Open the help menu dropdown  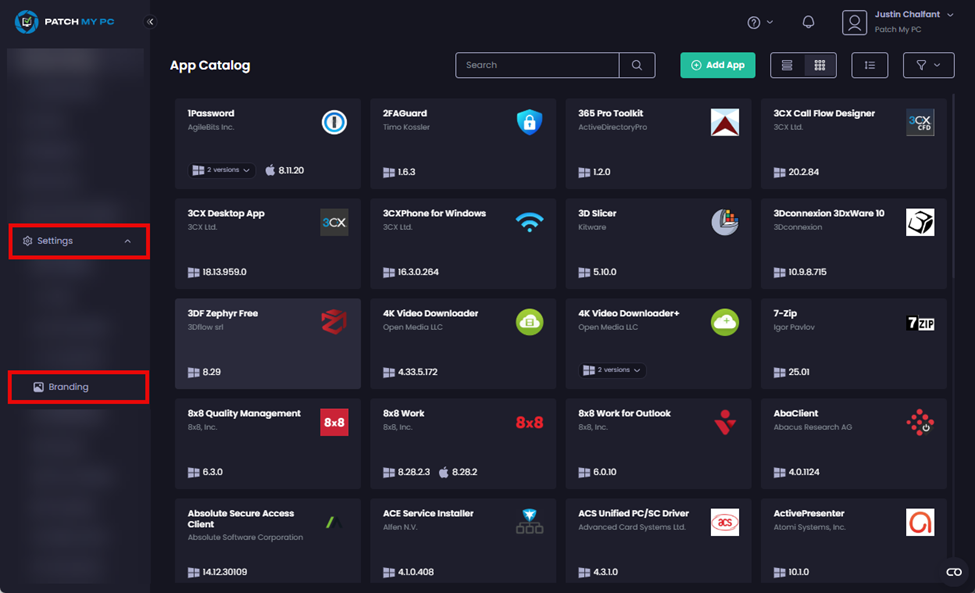pyautogui.click(x=760, y=22)
